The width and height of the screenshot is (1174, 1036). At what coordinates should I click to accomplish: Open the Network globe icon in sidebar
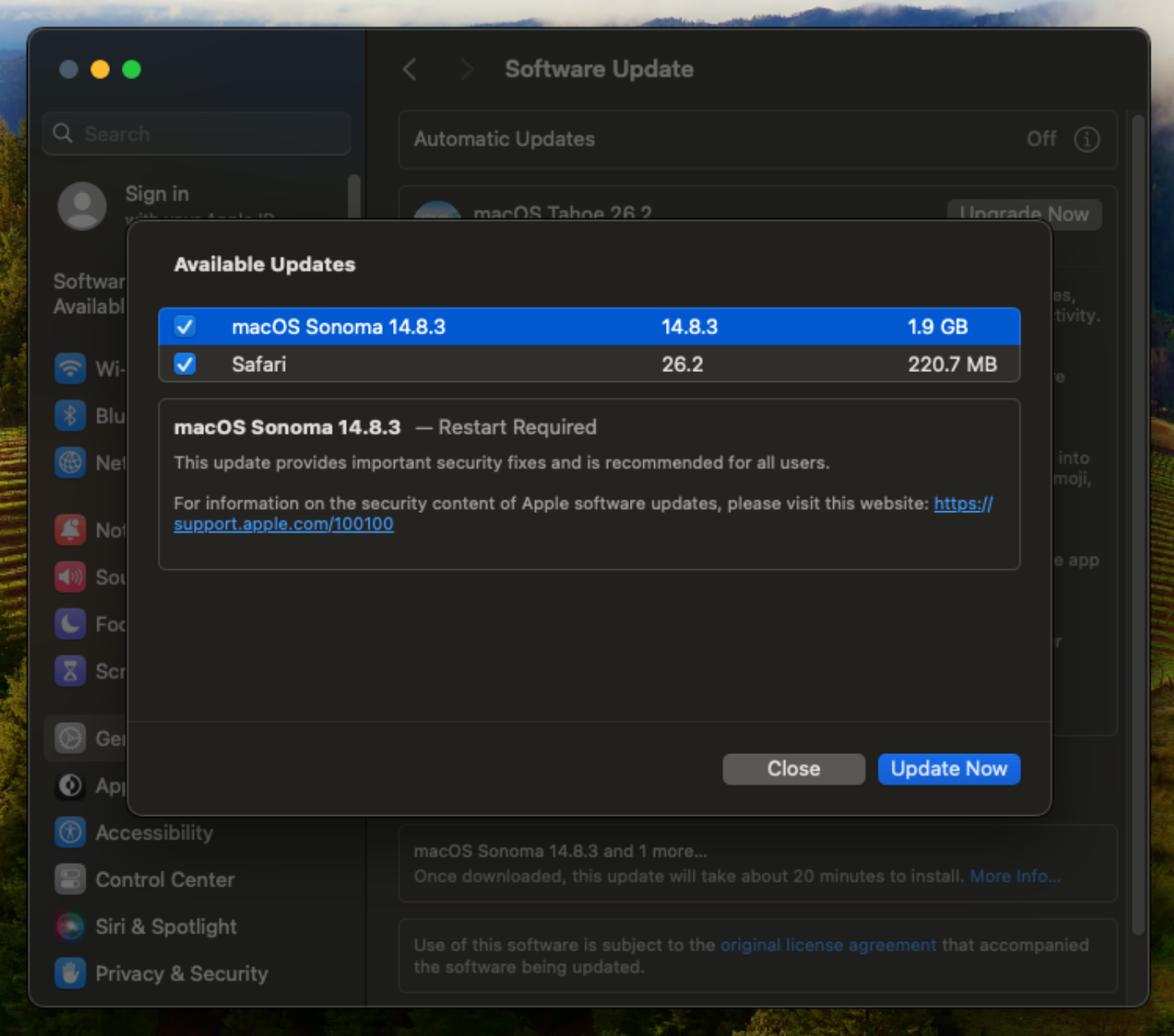pyautogui.click(x=71, y=462)
